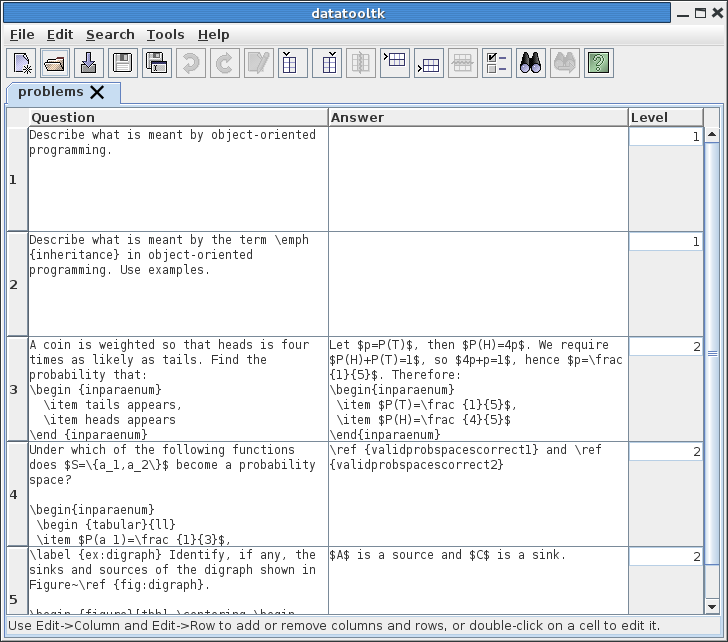Close the problems tab with X
The image size is (728, 642).
(x=97, y=92)
